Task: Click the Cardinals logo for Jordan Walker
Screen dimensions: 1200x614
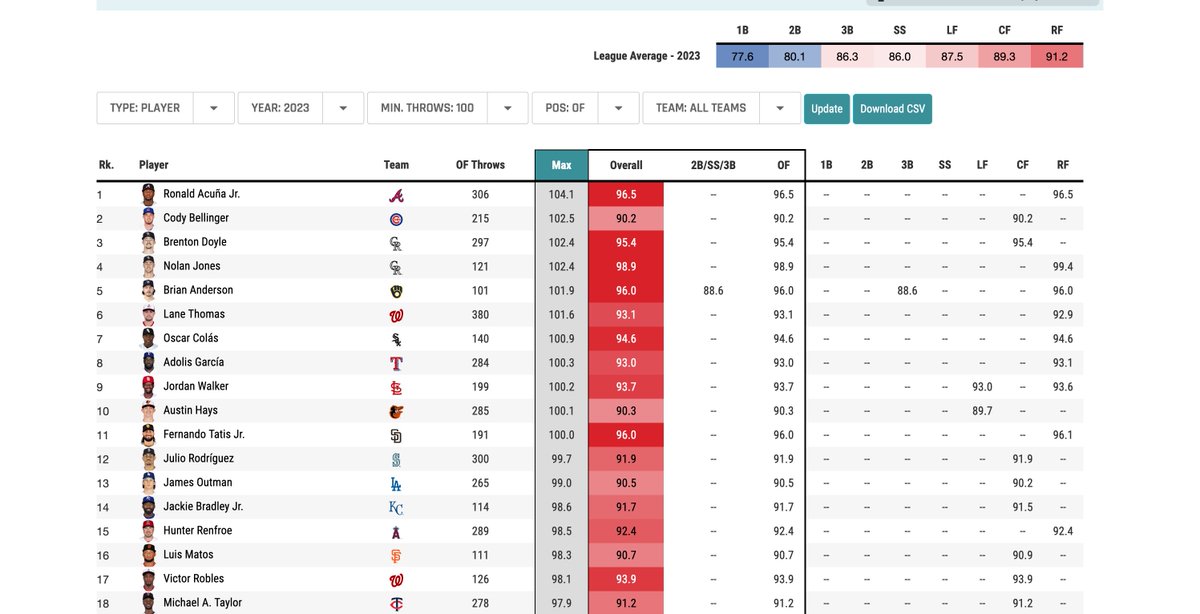Action: 396,387
